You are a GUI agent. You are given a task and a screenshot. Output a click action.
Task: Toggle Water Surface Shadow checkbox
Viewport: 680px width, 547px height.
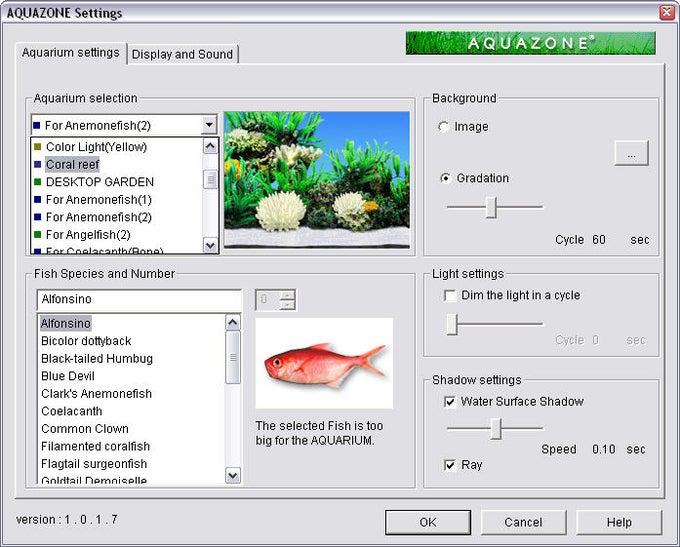(450, 402)
